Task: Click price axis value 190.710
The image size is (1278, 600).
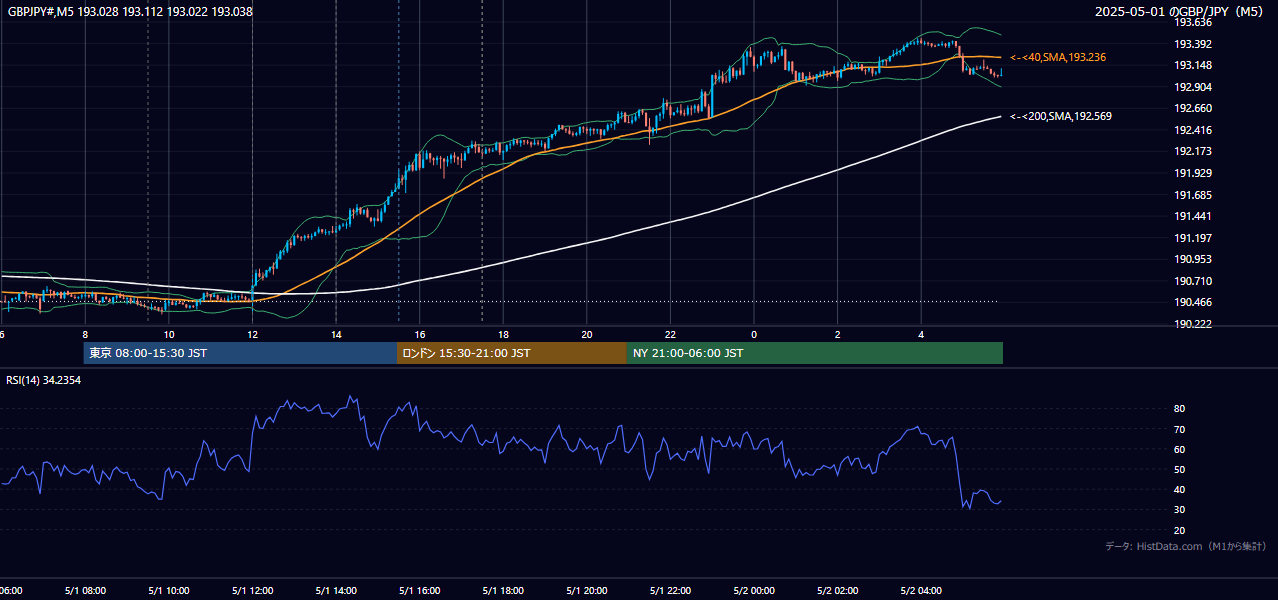Action: coord(1192,282)
